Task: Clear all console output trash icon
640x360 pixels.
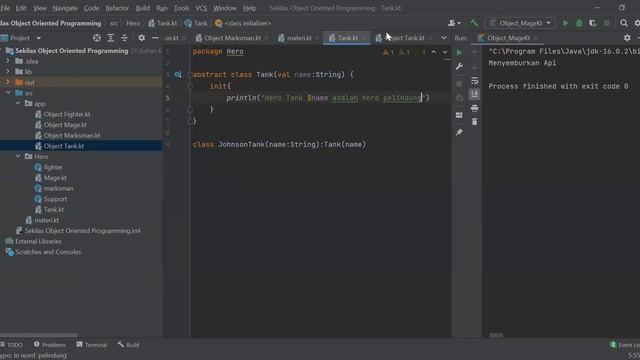Action: pos(474,122)
